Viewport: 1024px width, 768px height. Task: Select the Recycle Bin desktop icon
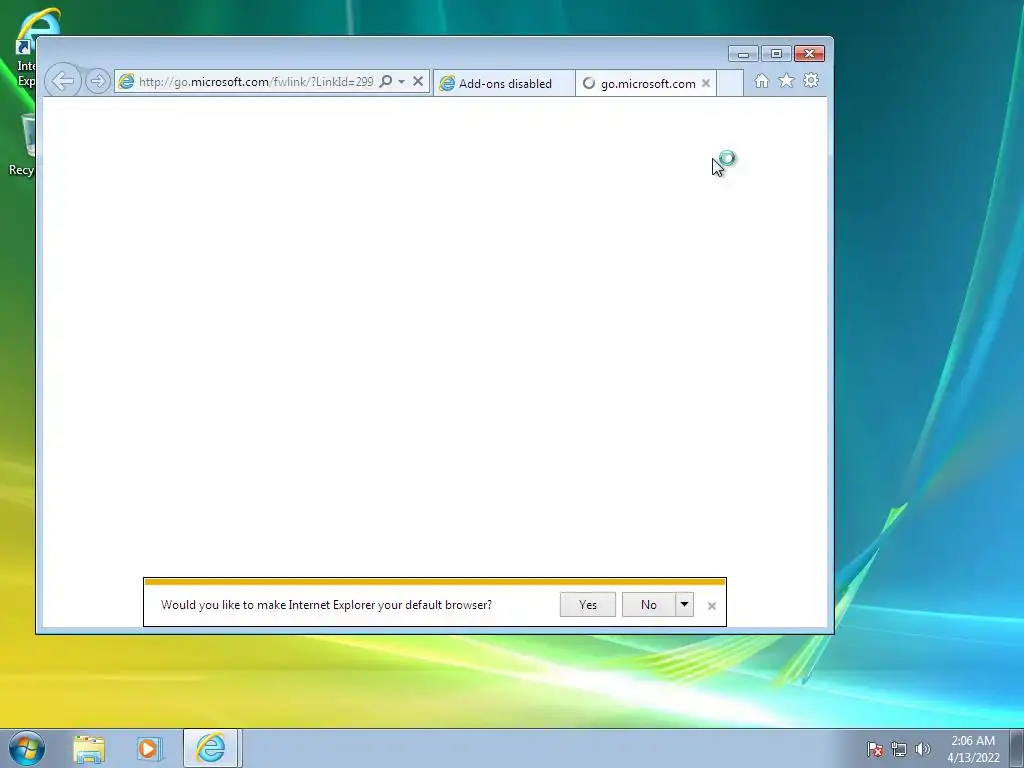(x=21, y=145)
